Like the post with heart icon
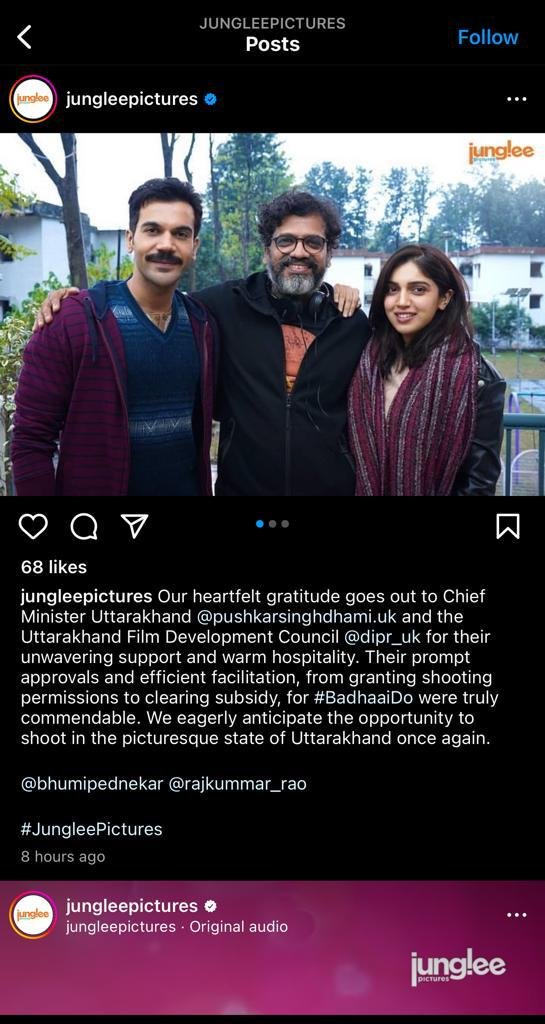Image resolution: width=545 pixels, height=1024 pixels. pyautogui.click(x=33, y=526)
